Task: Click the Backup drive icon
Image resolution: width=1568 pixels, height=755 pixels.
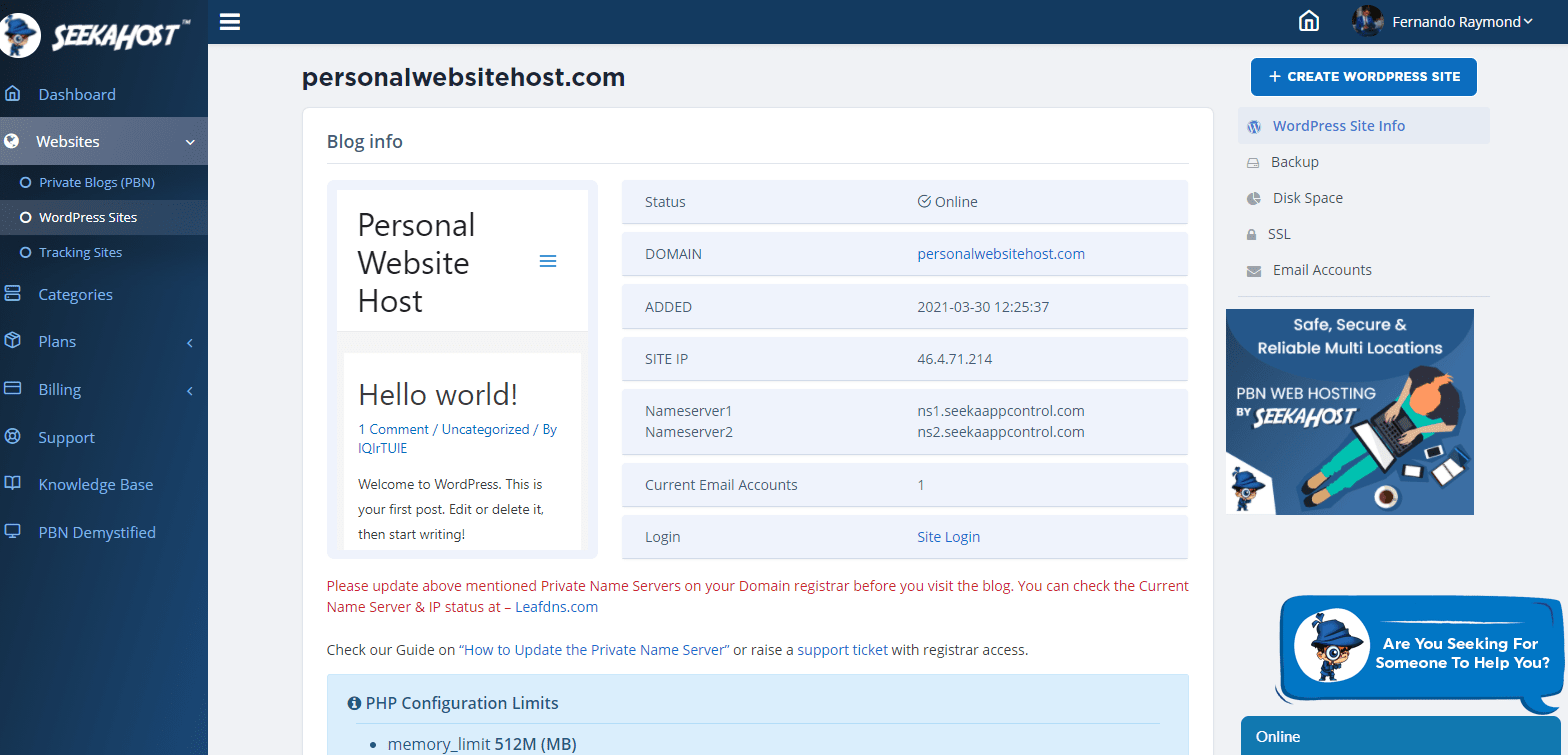Action: [x=1253, y=163]
